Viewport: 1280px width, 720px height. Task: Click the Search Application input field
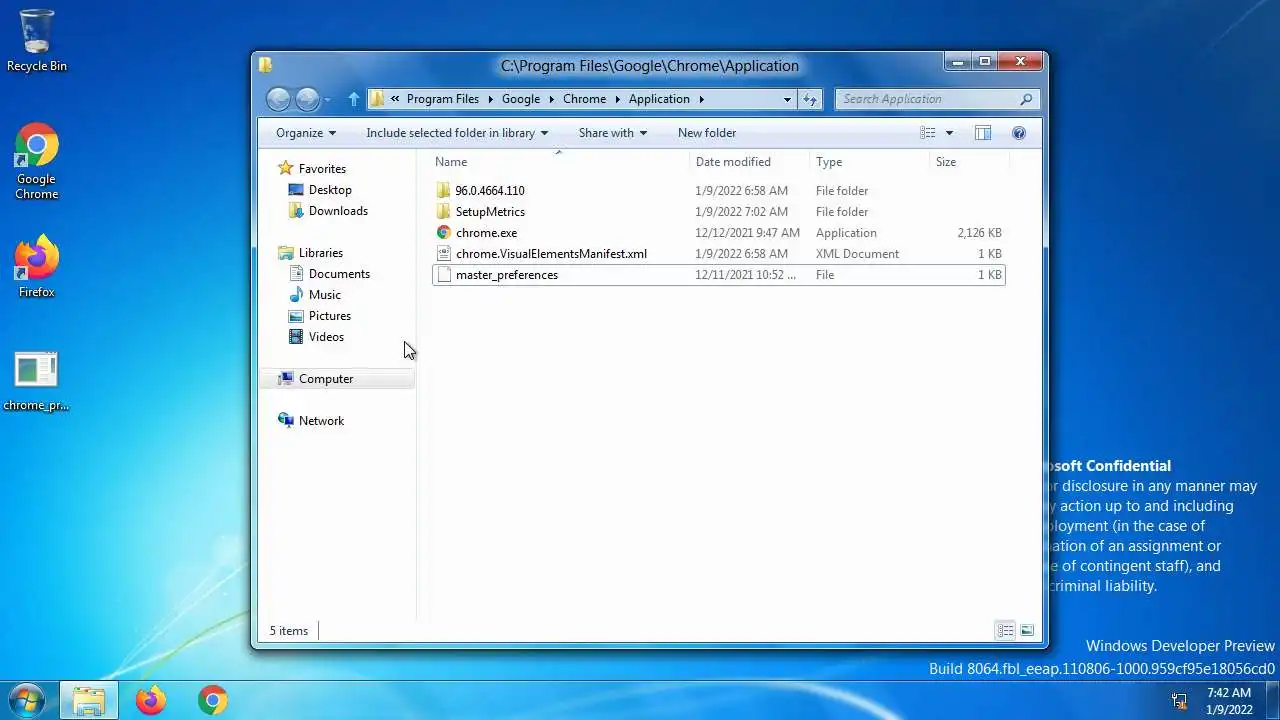pyautogui.click(x=927, y=99)
